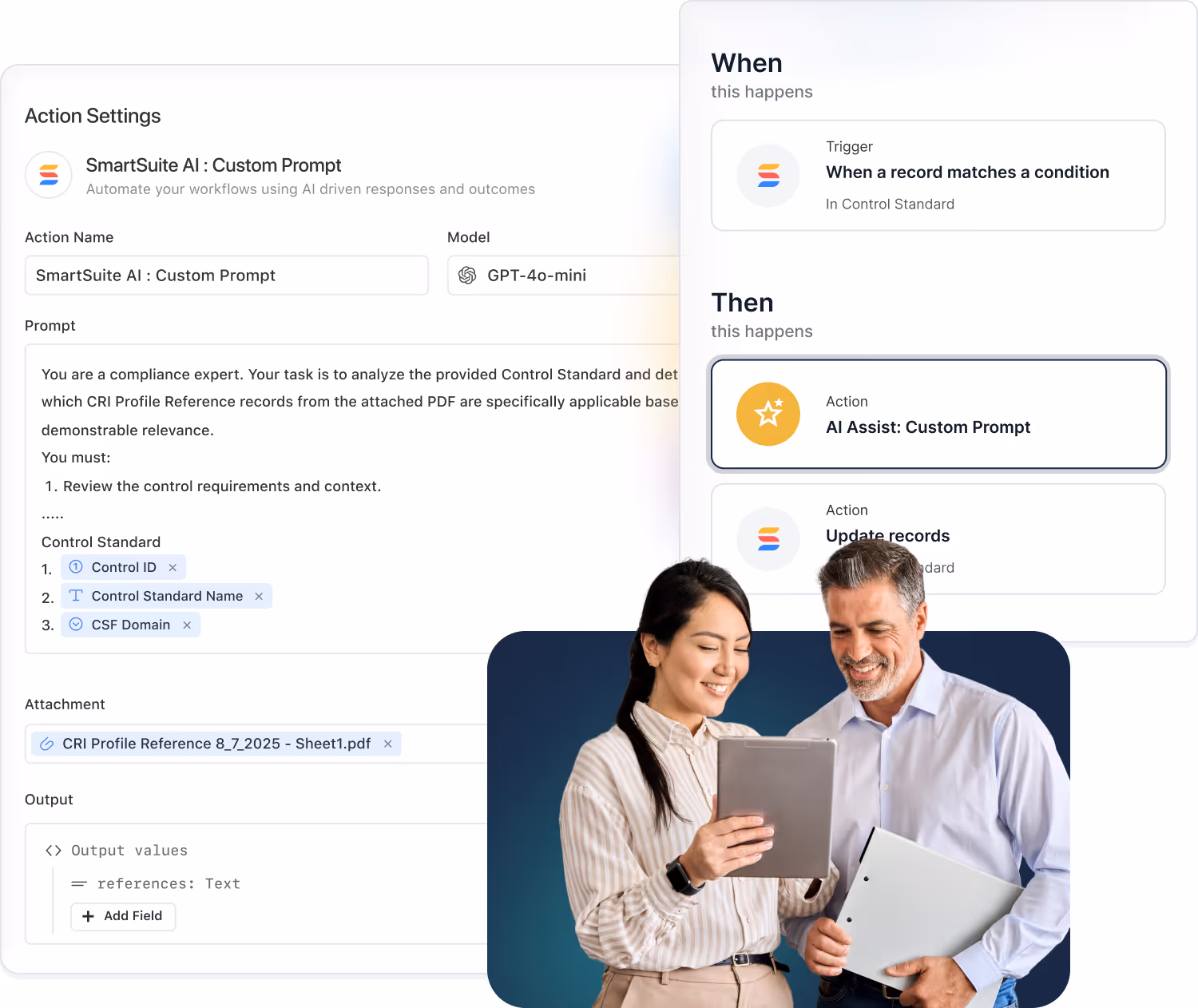Open the Trigger card When a record matches
This screenshot has width=1198, height=1008.
click(x=938, y=176)
